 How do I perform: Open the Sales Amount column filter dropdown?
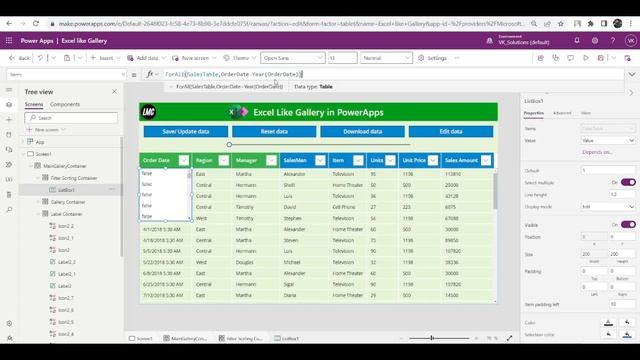tap(486, 160)
